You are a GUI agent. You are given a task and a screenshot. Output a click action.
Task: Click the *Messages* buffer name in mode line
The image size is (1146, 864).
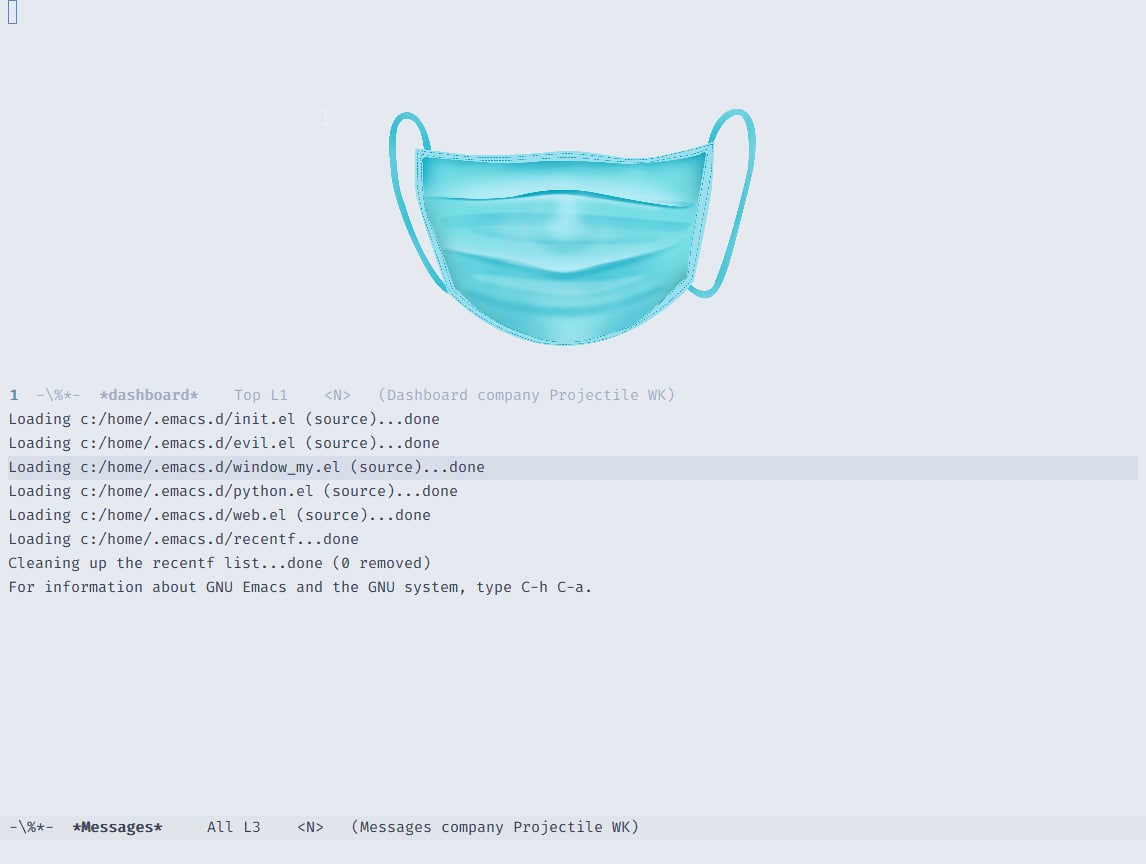pyautogui.click(x=118, y=827)
